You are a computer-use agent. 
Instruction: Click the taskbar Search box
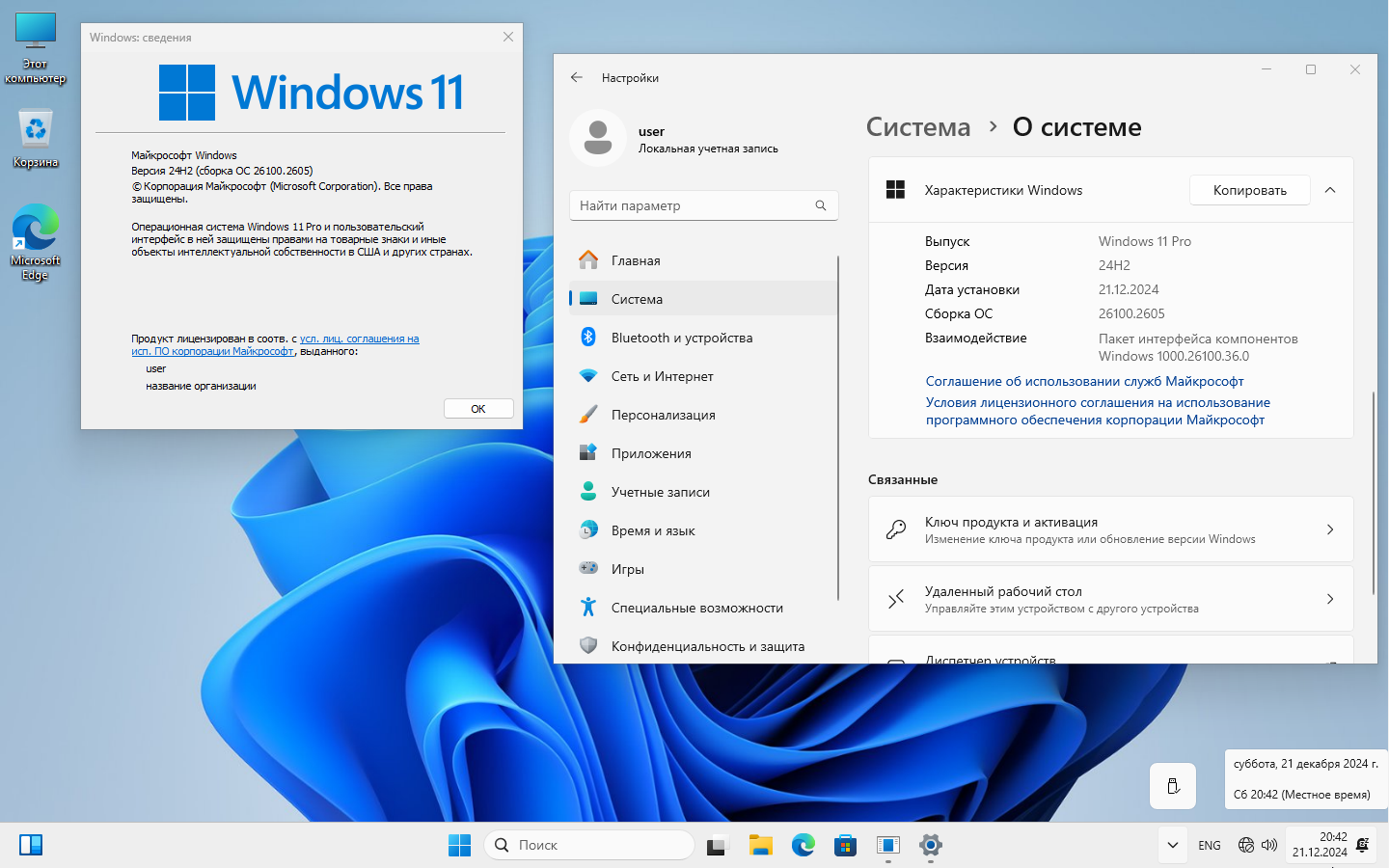pos(589,845)
